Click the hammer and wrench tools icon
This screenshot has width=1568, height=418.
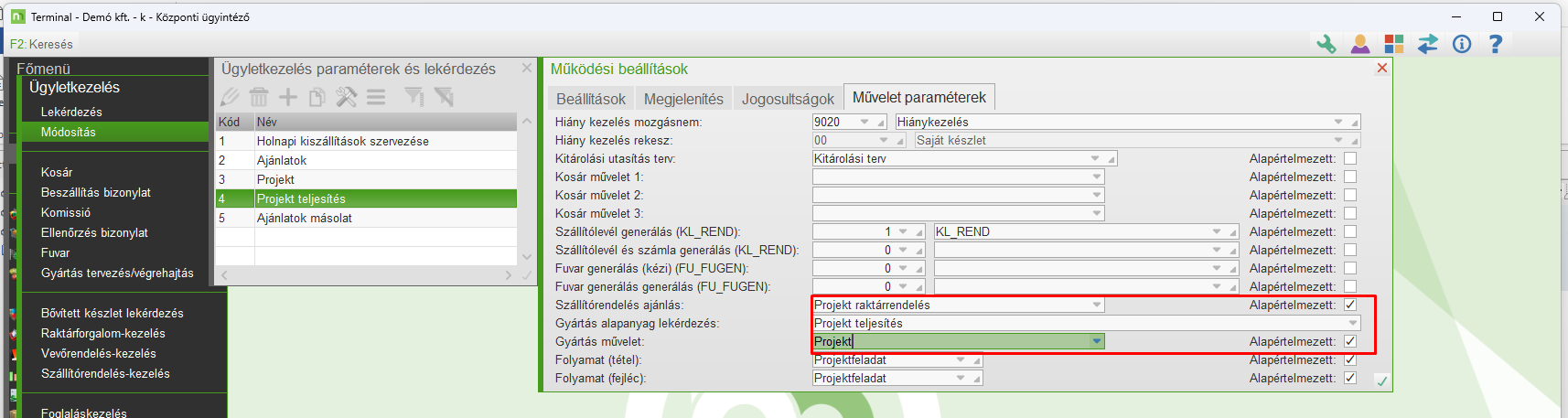click(x=347, y=97)
